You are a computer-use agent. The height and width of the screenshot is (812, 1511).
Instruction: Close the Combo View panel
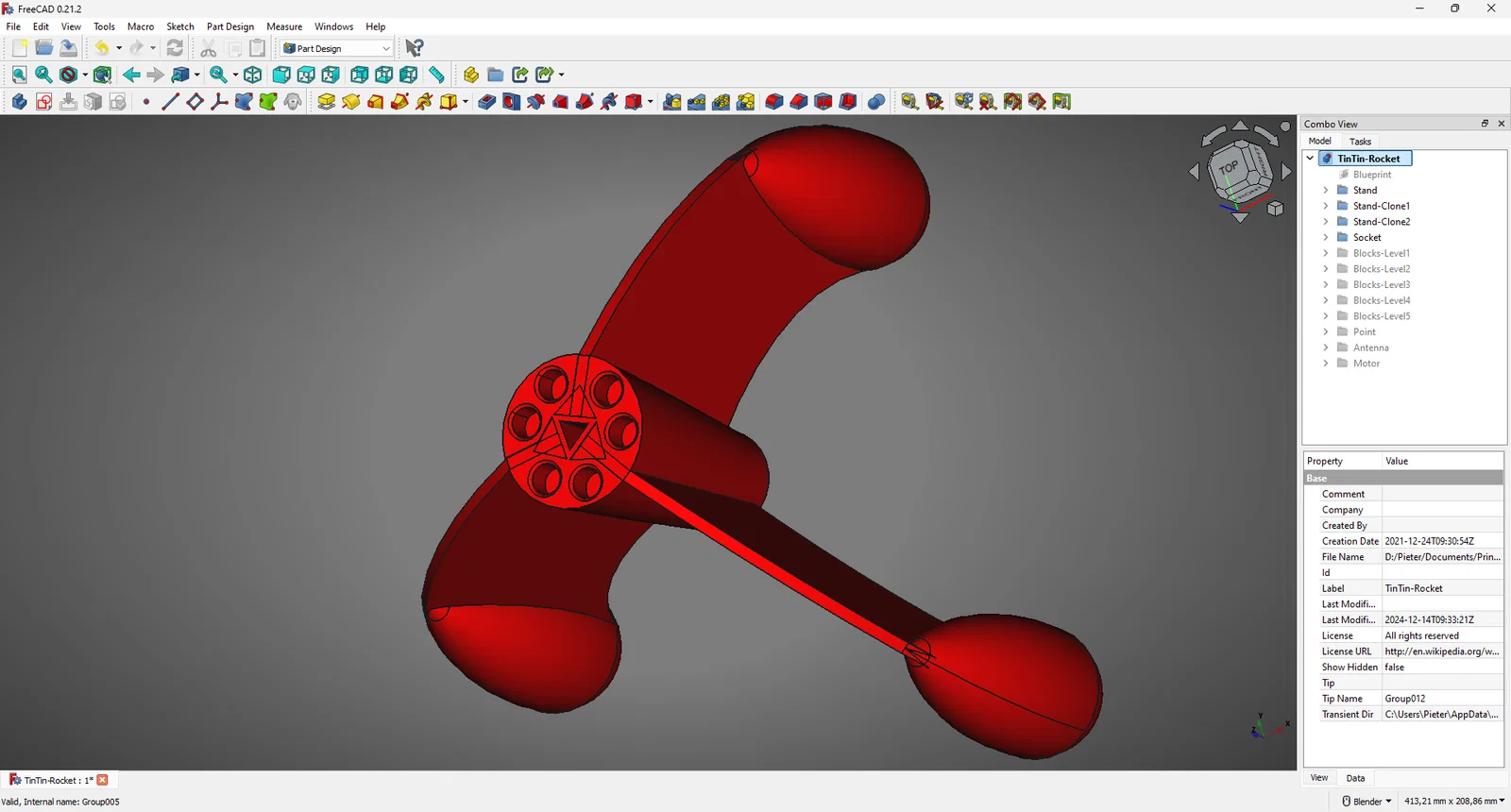[x=1502, y=124]
